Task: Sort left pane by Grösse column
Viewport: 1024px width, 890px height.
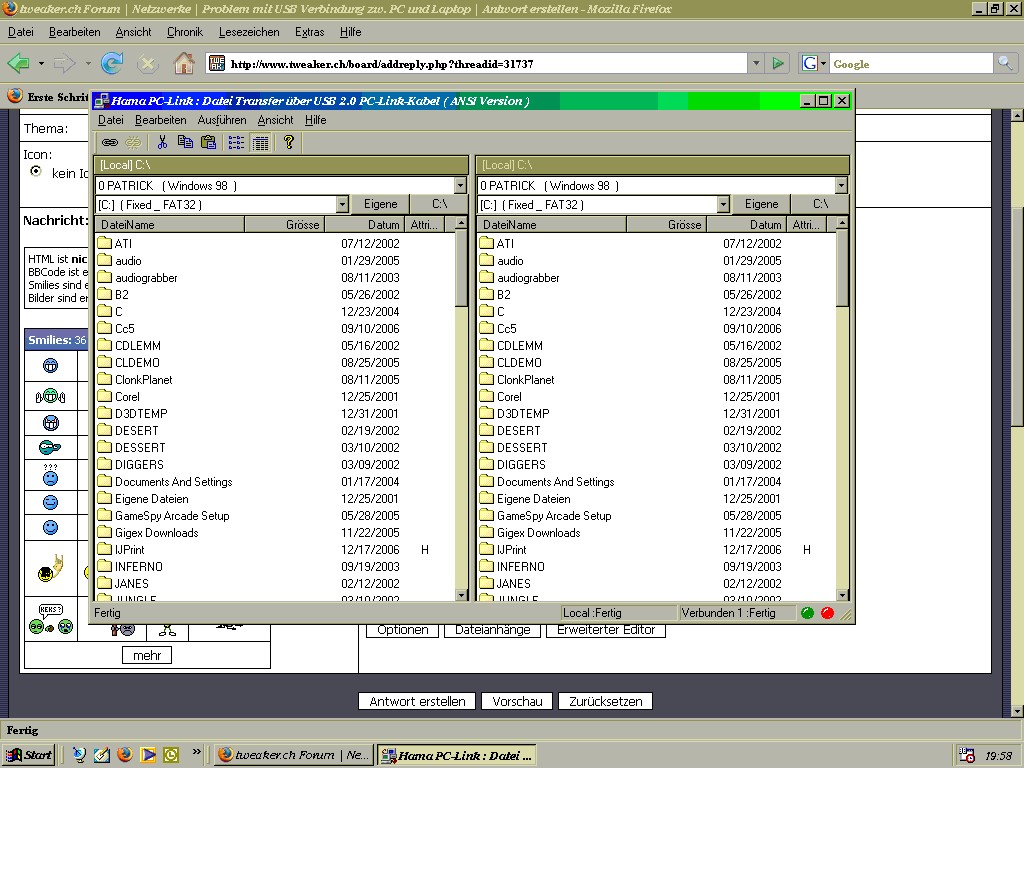Action: pos(284,225)
